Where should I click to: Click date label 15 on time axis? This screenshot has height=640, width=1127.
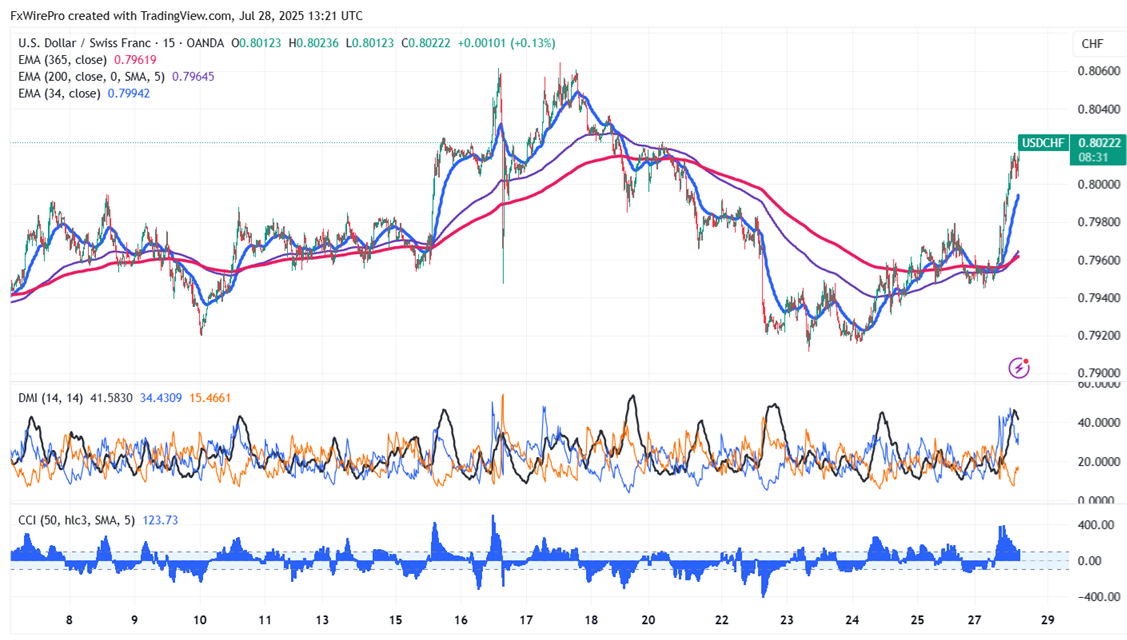pos(395,620)
